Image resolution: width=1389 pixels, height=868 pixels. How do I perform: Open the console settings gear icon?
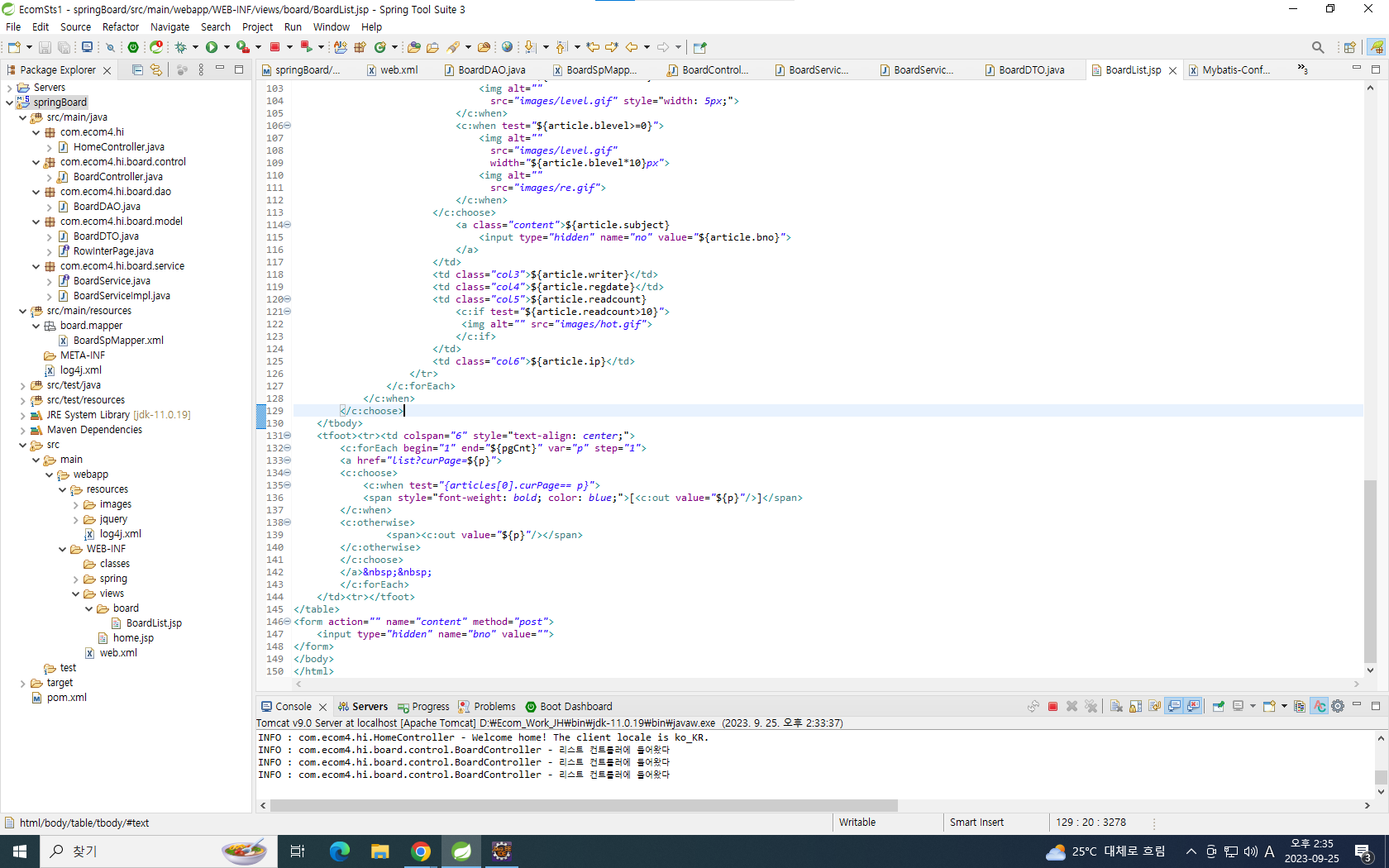[x=1338, y=707]
